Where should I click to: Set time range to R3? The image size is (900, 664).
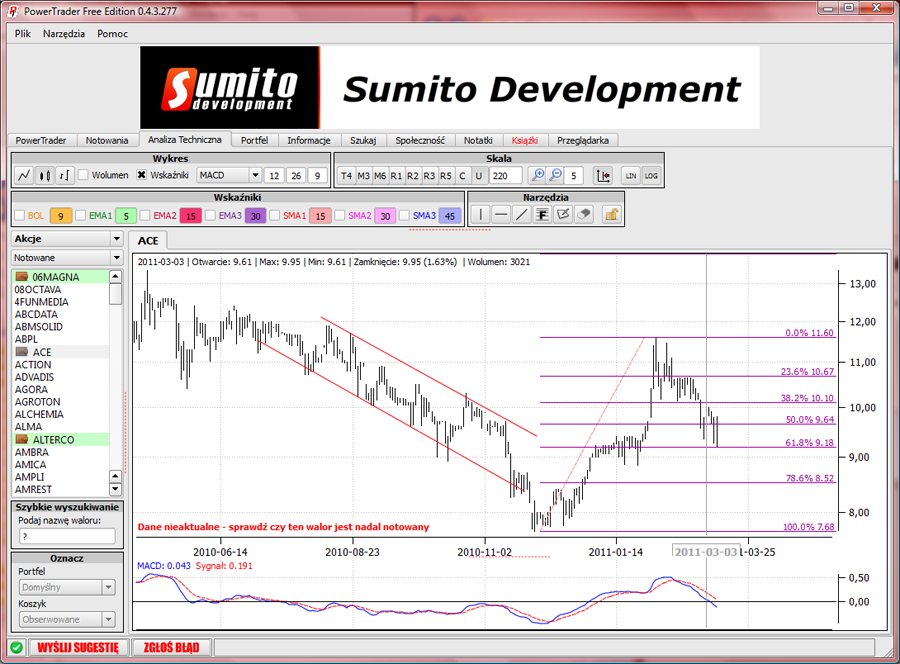(429, 176)
